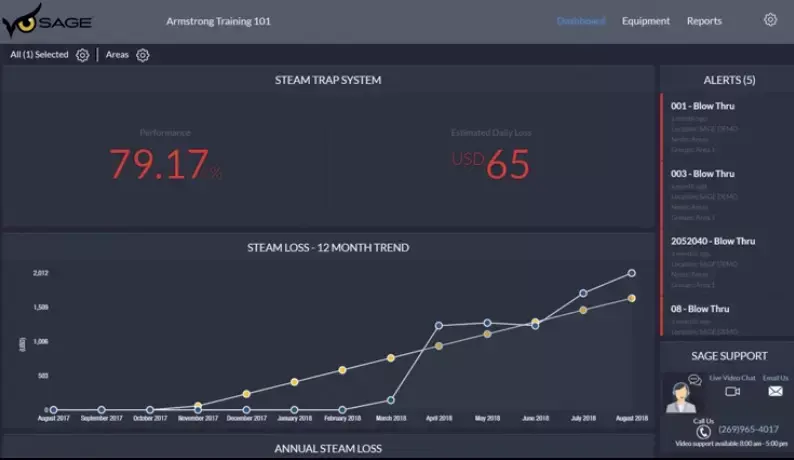
Task: Switch to the Dashboard tab
Action: tap(580, 21)
